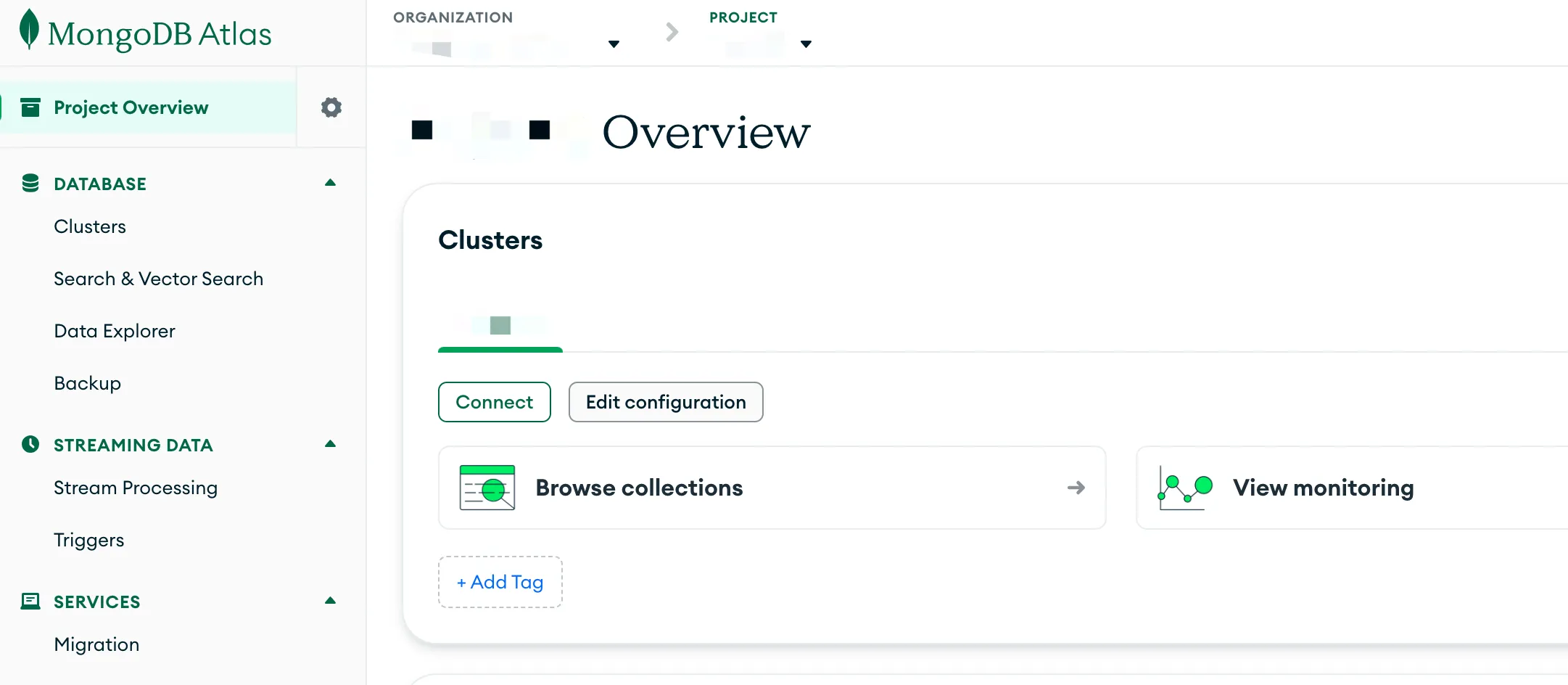Click the Browse collections magnifier icon
Screen dimensions: 1568x685
click(x=487, y=488)
